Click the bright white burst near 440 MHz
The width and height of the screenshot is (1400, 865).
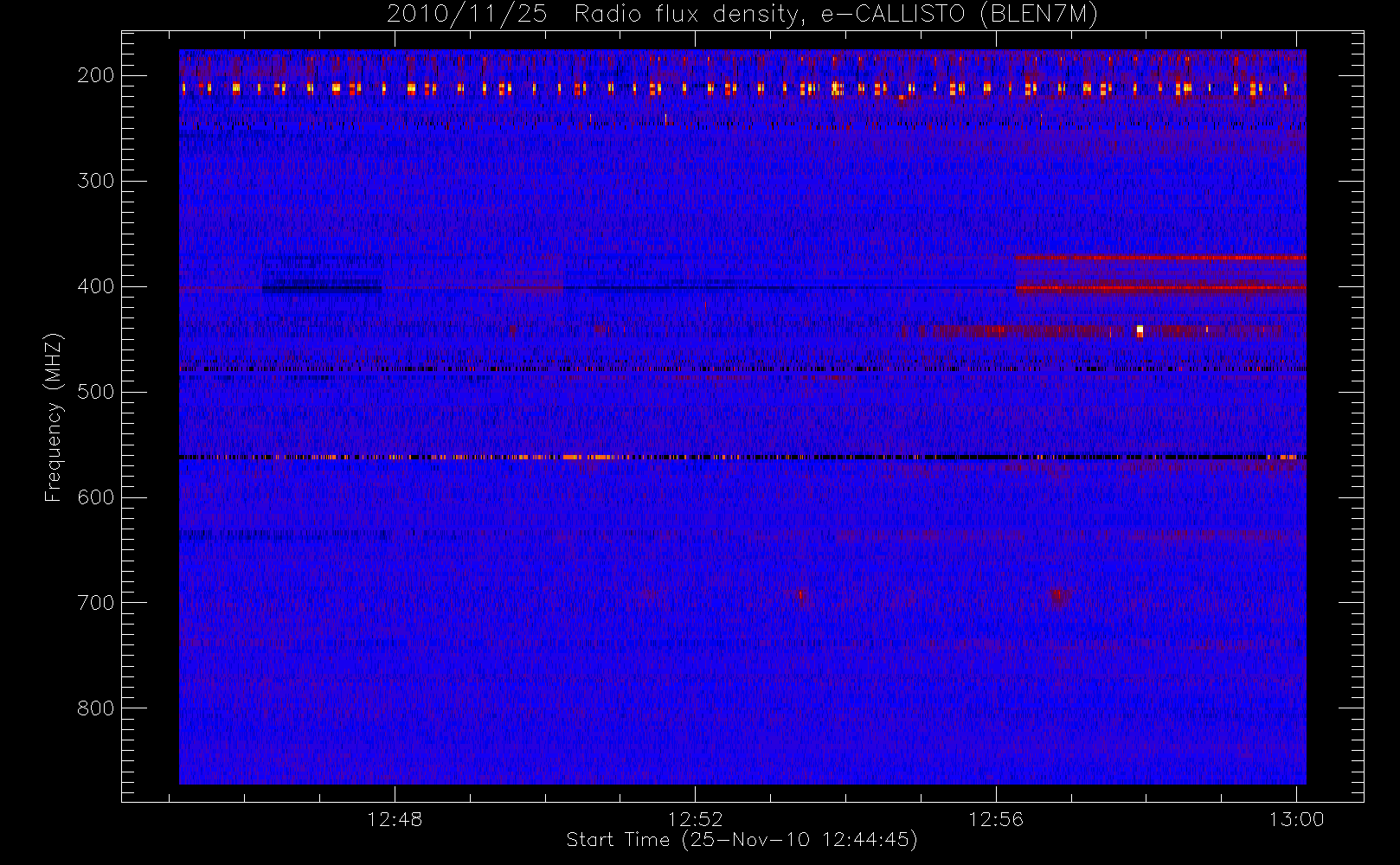[x=1140, y=330]
